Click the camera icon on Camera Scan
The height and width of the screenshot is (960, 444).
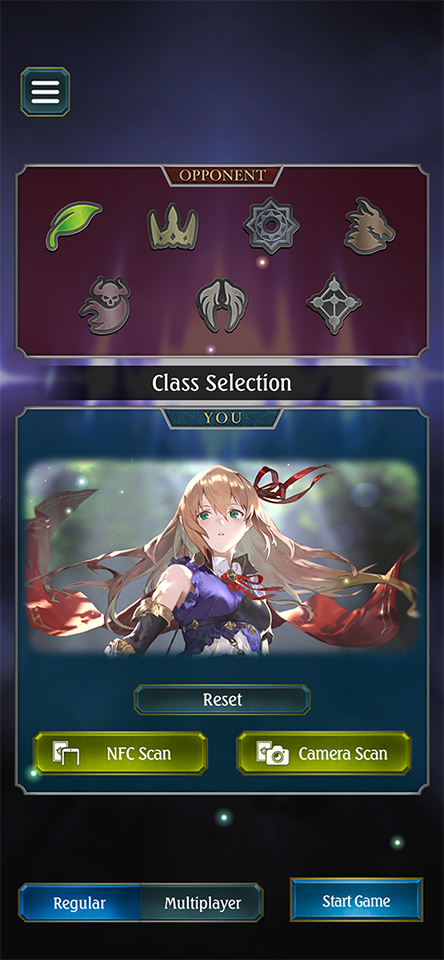click(x=273, y=754)
